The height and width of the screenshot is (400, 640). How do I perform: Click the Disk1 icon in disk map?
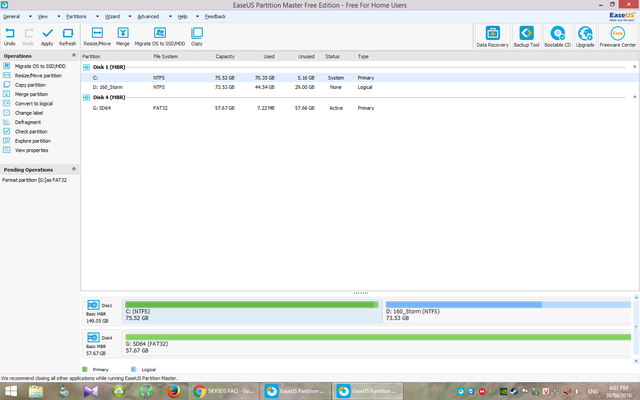(x=93, y=305)
